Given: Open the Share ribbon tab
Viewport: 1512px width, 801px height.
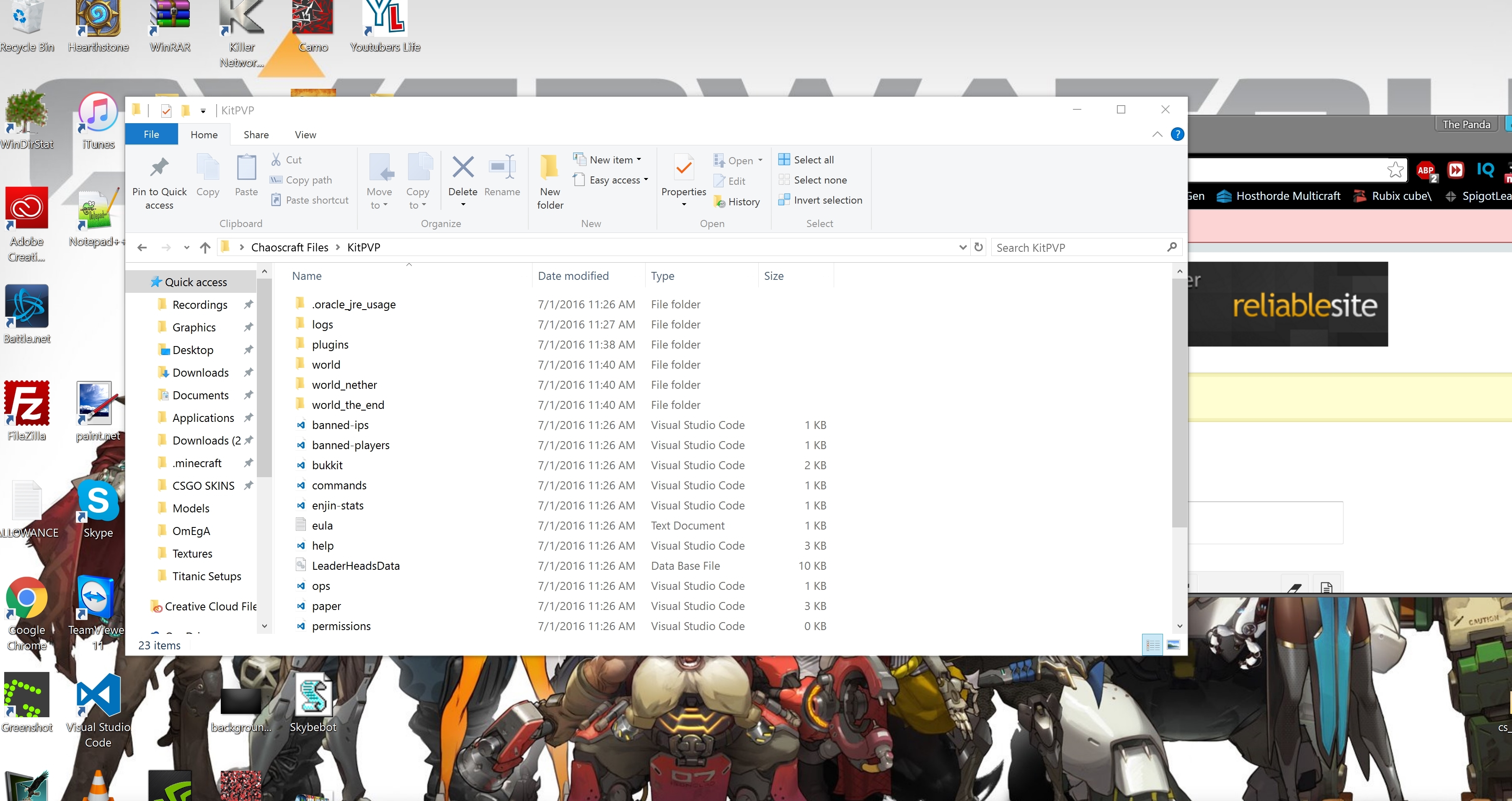Looking at the screenshot, I should [x=256, y=134].
